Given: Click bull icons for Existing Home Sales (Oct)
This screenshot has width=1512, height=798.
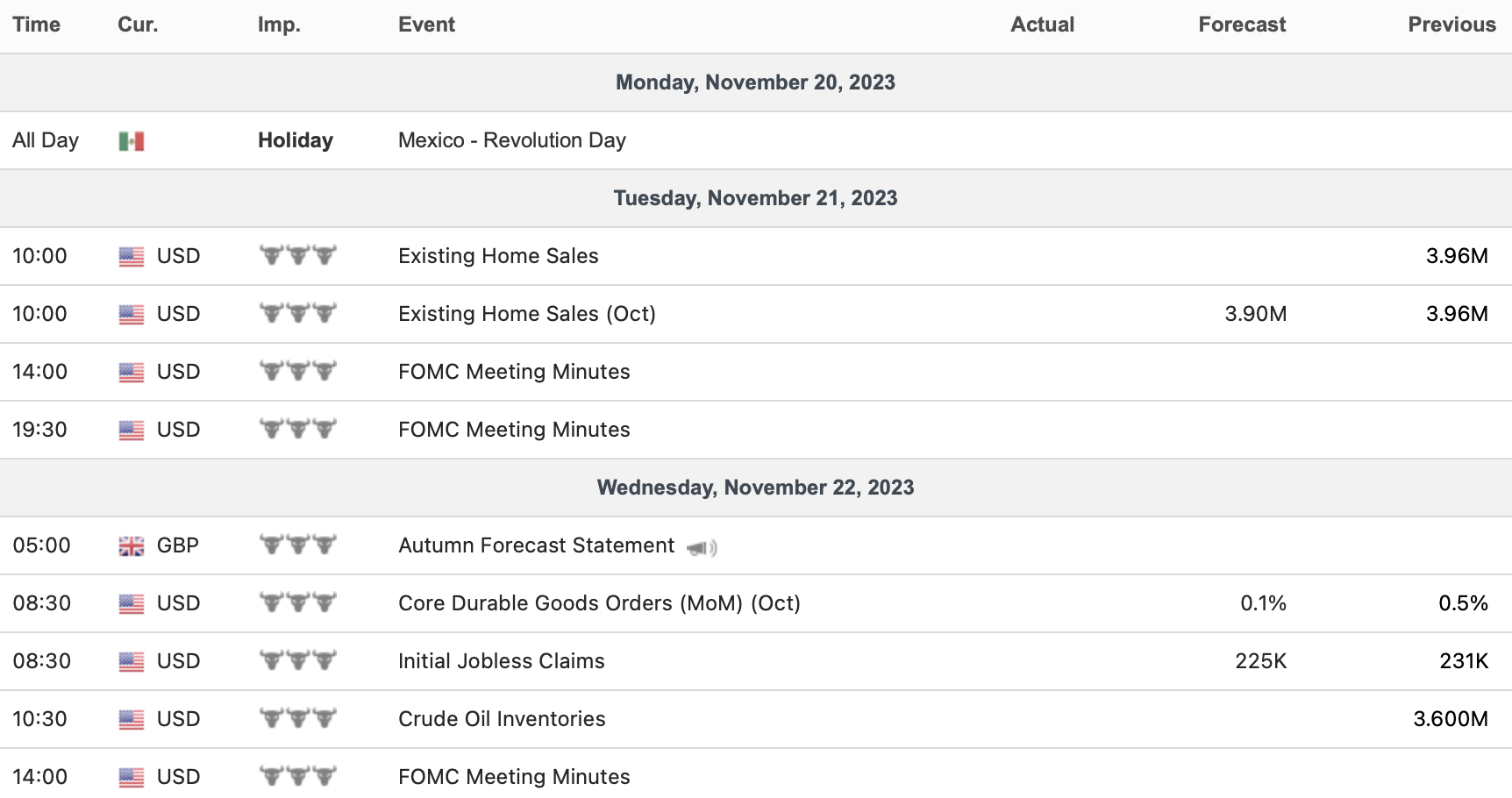Looking at the screenshot, I should pos(298,313).
